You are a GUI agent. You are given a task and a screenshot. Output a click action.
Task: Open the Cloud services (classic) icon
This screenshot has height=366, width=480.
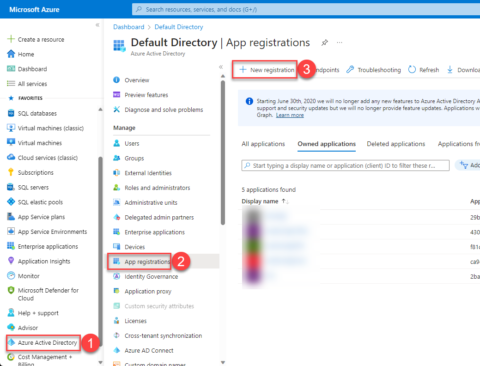[x=11, y=157]
